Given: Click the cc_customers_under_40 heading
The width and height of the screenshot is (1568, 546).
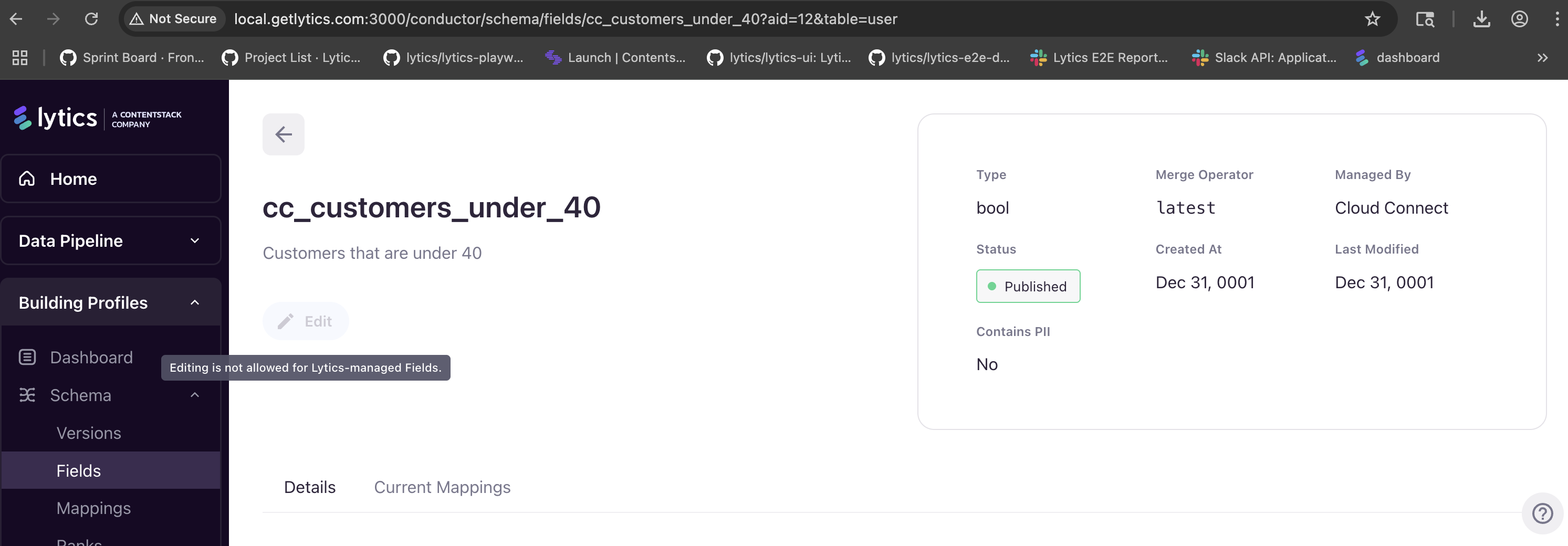Looking at the screenshot, I should (x=432, y=207).
